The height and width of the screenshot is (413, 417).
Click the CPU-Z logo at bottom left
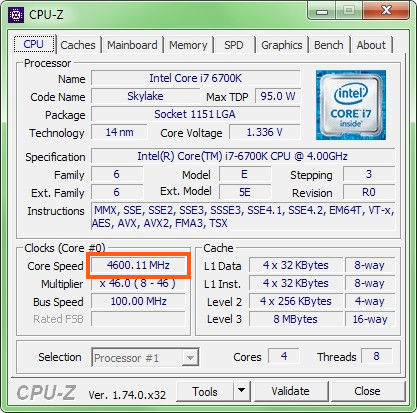coord(46,393)
